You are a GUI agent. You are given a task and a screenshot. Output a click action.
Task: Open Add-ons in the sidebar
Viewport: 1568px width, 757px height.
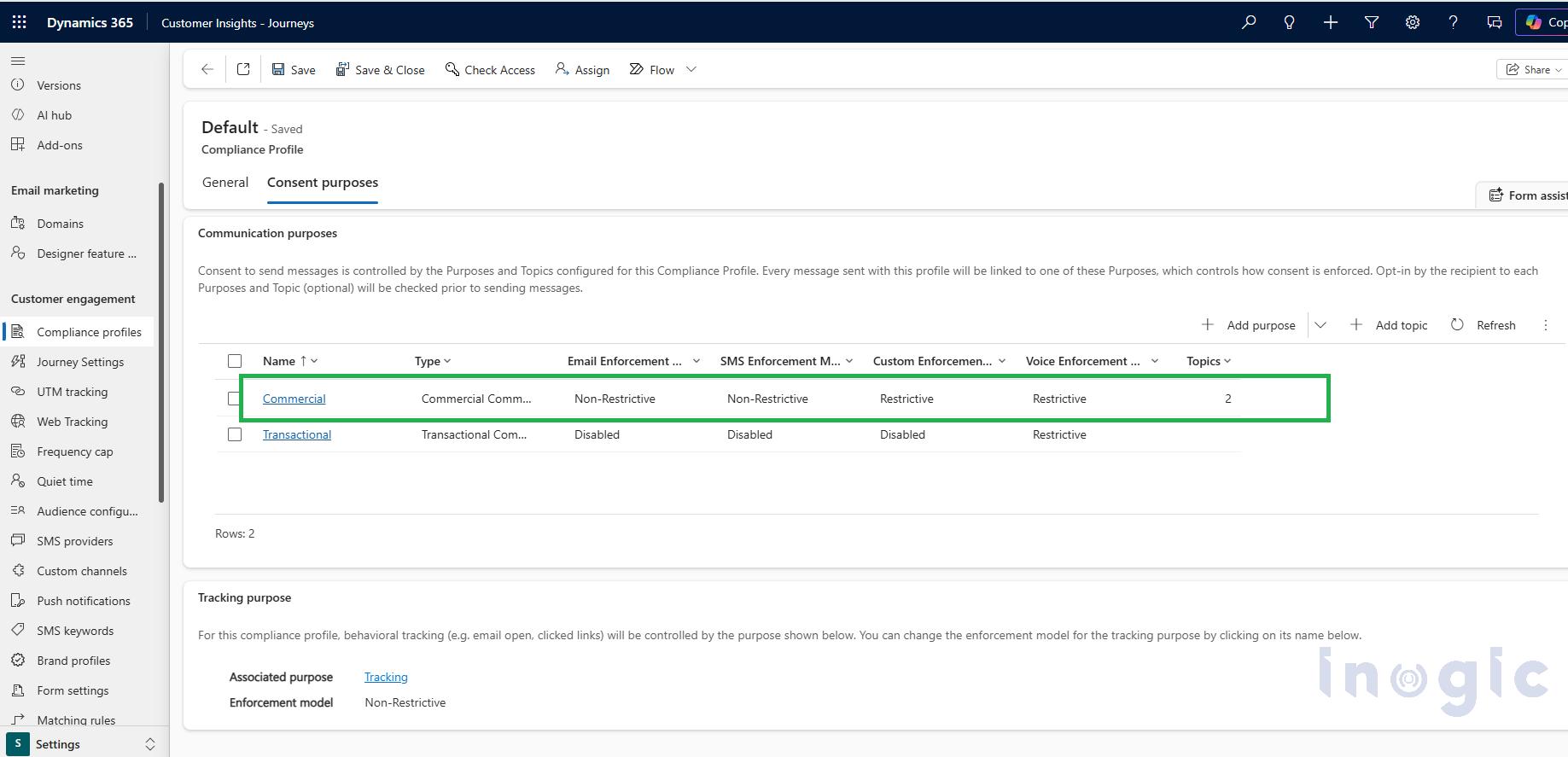point(60,145)
